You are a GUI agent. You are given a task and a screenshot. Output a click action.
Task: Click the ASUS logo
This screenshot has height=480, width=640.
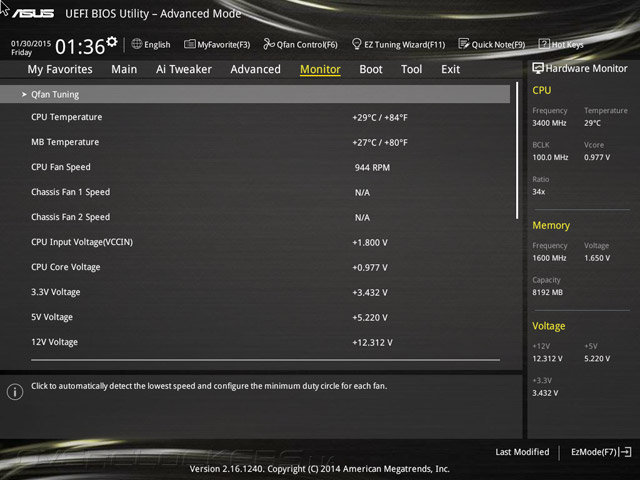pos(33,13)
